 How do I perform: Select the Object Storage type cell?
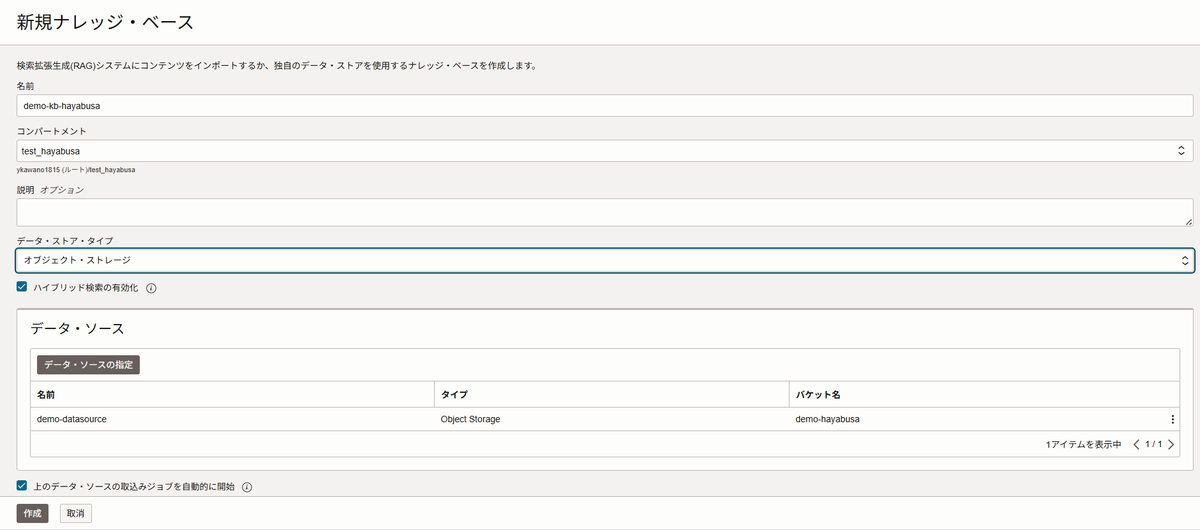tap(612, 419)
